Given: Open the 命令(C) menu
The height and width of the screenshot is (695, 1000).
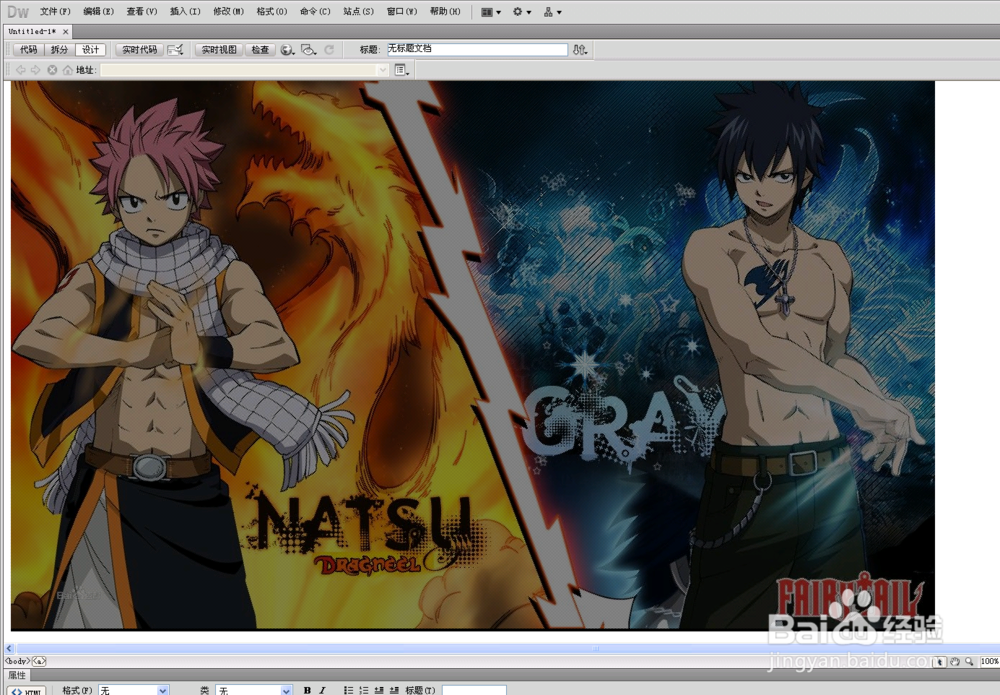Looking at the screenshot, I should coord(316,11).
